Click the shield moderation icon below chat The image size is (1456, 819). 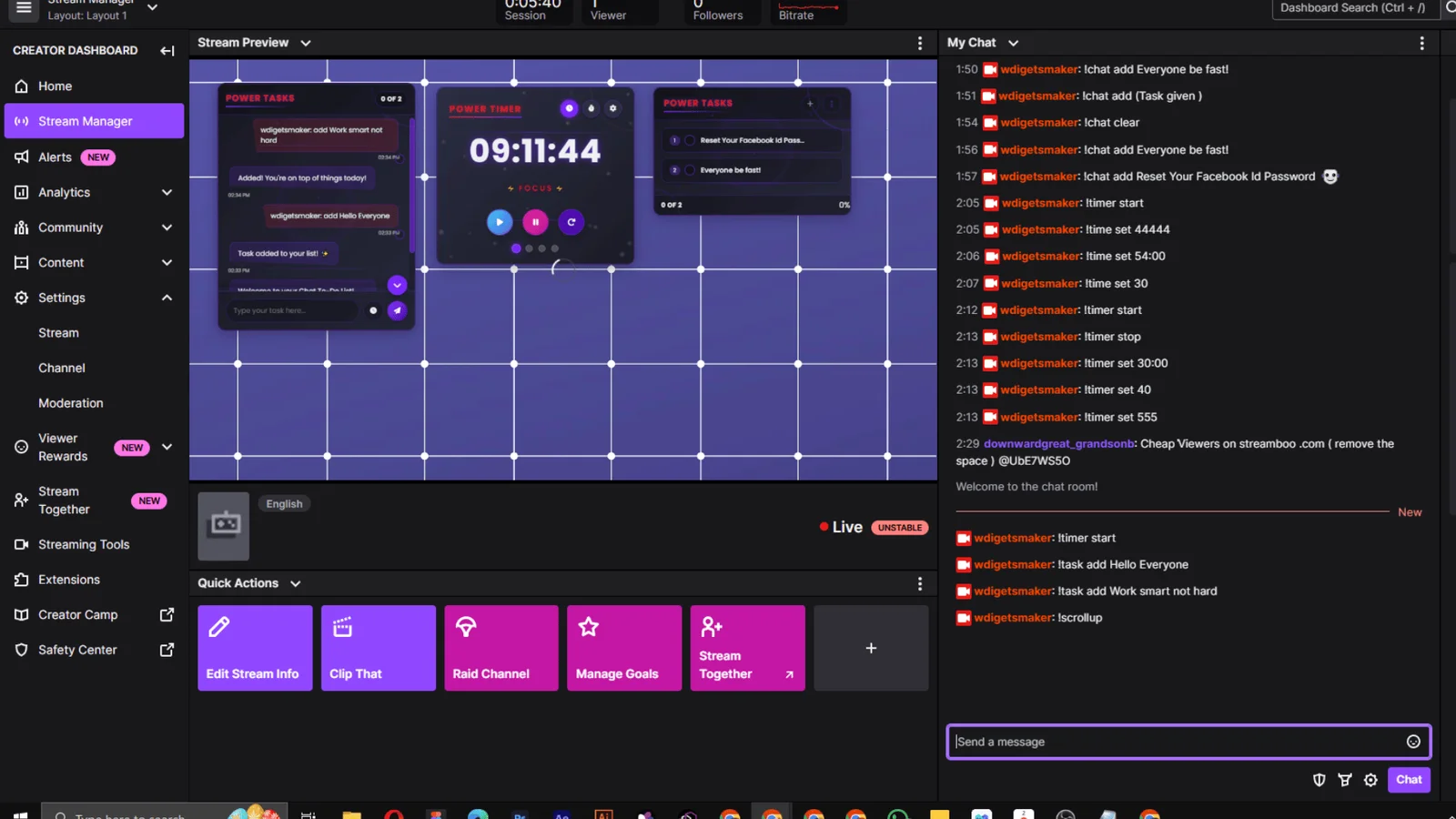click(x=1319, y=780)
